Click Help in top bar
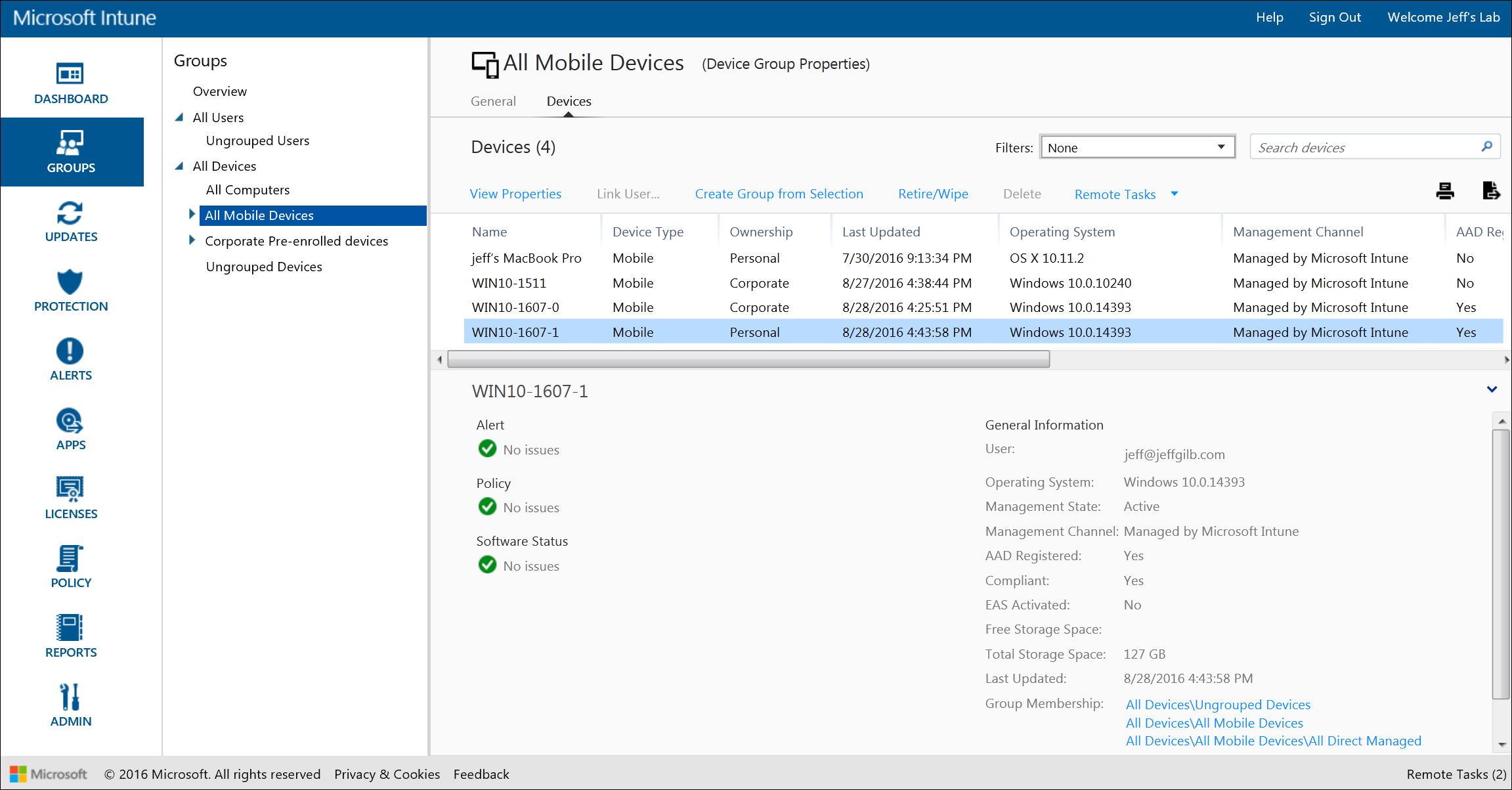The image size is (1512, 790). click(x=1269, y=17)
